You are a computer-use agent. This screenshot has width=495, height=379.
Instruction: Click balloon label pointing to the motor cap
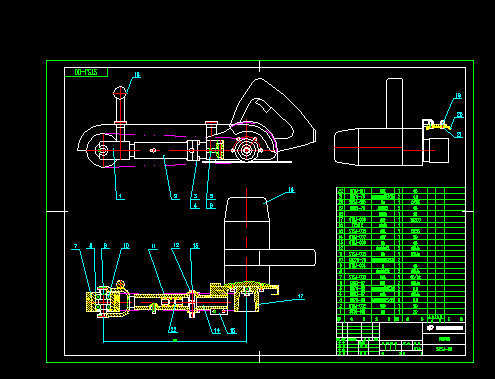[291, 190]
